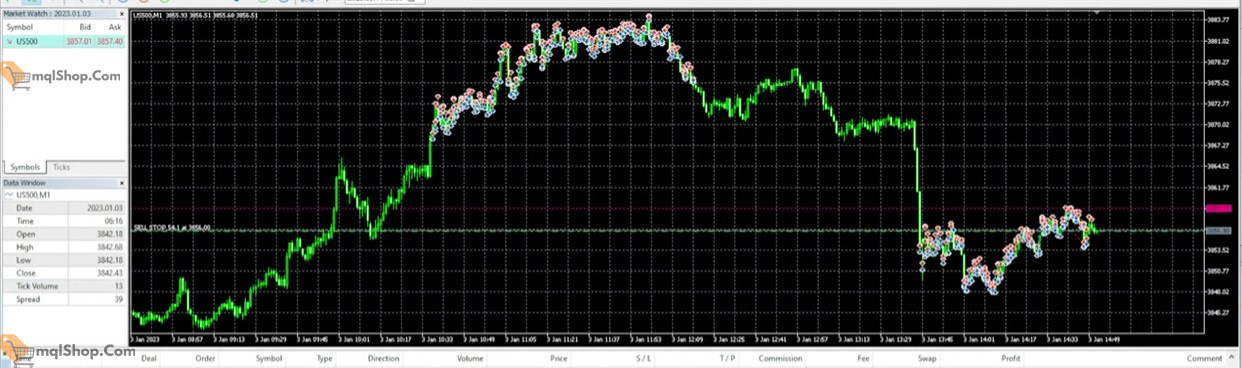The image size is (1242, 368).
Task: Sort history by Deal column
Action: click(149, 358)
